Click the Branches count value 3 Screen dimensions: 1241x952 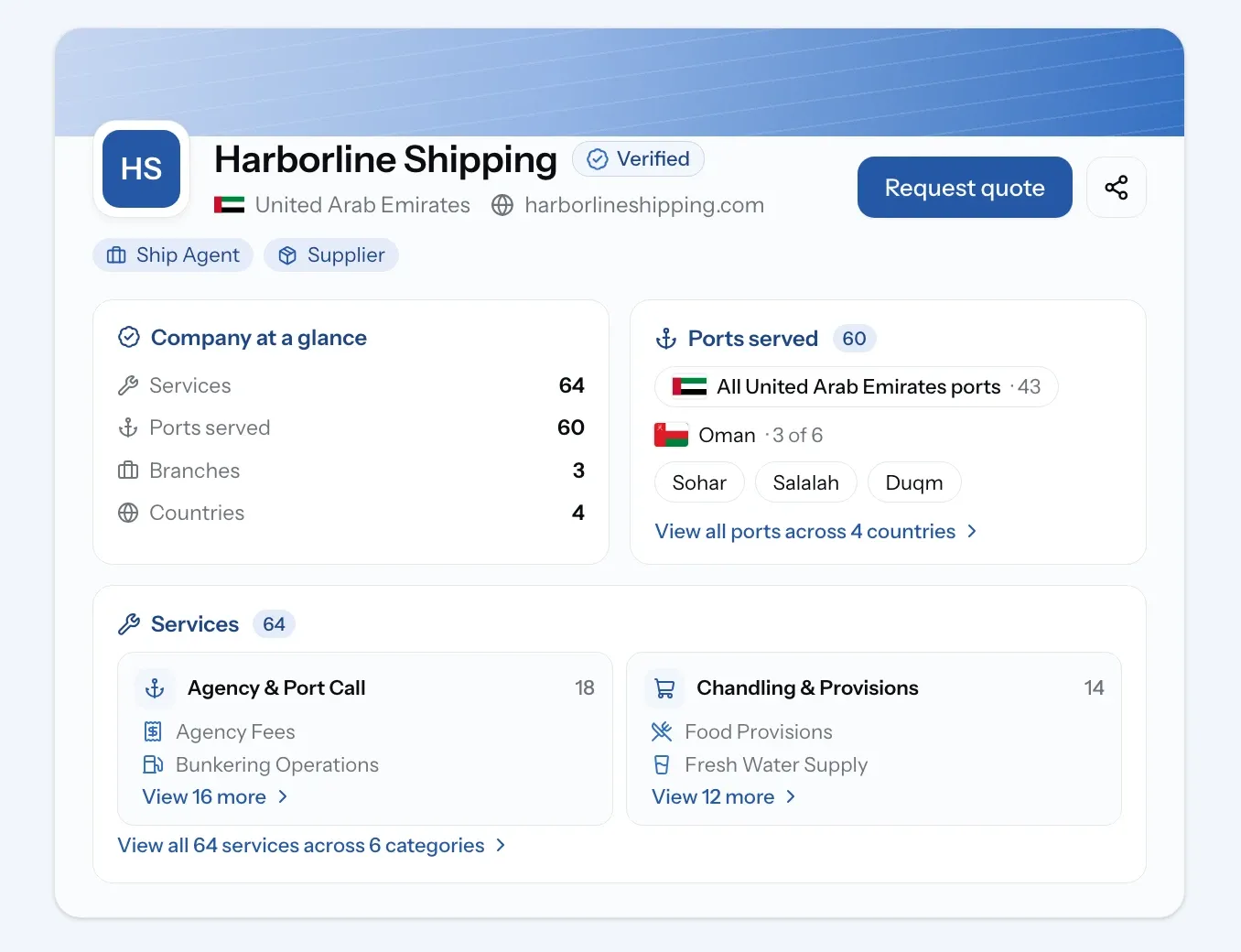[578, 471]
